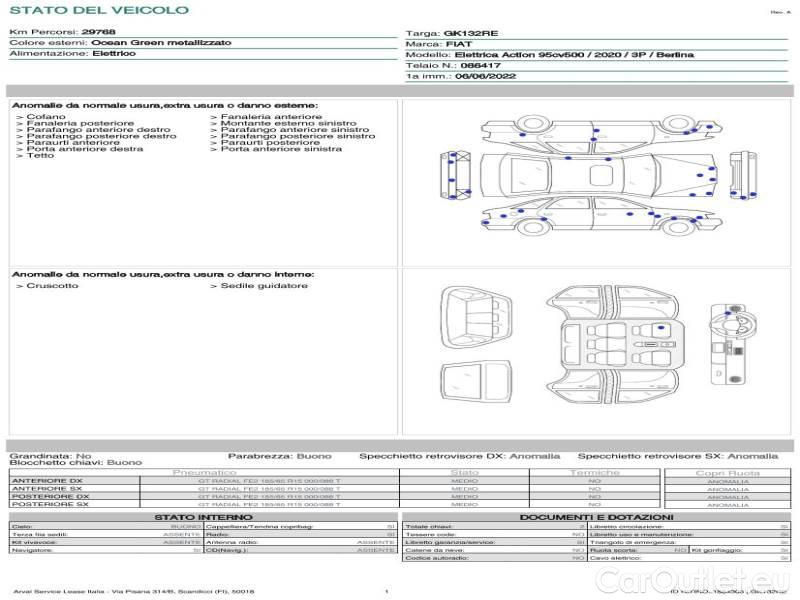Click the STATO INTERNO section header
Screen dimensions: 800x600
(204, 516)
